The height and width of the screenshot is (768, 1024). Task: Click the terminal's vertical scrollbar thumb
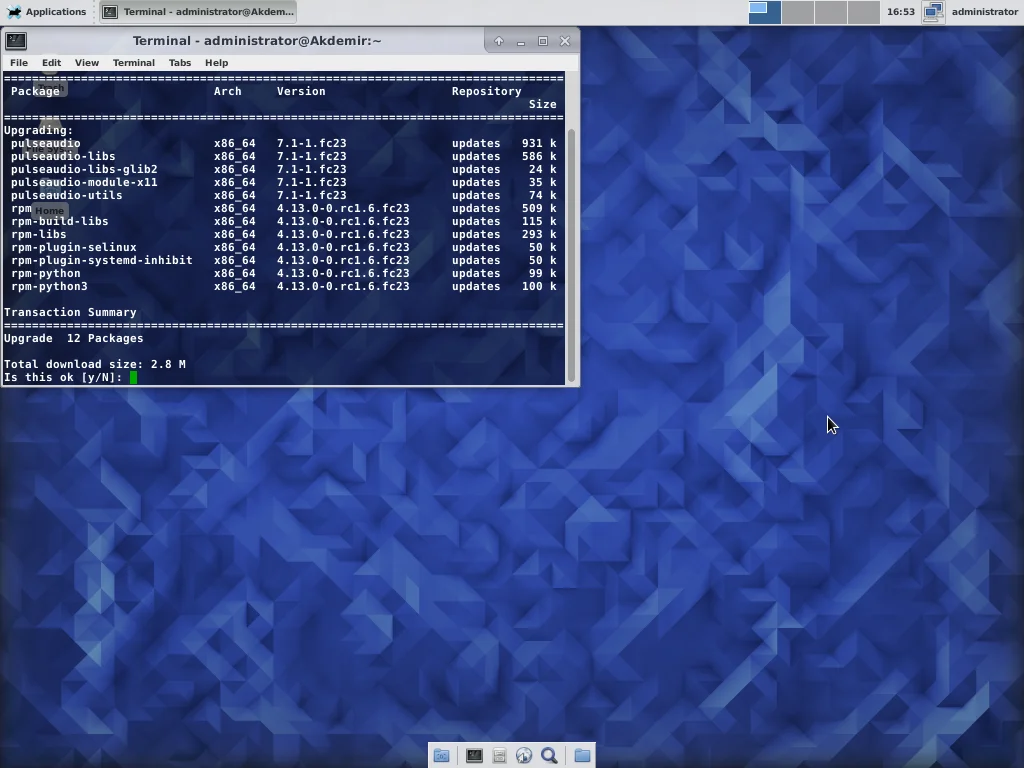(571, 255)
